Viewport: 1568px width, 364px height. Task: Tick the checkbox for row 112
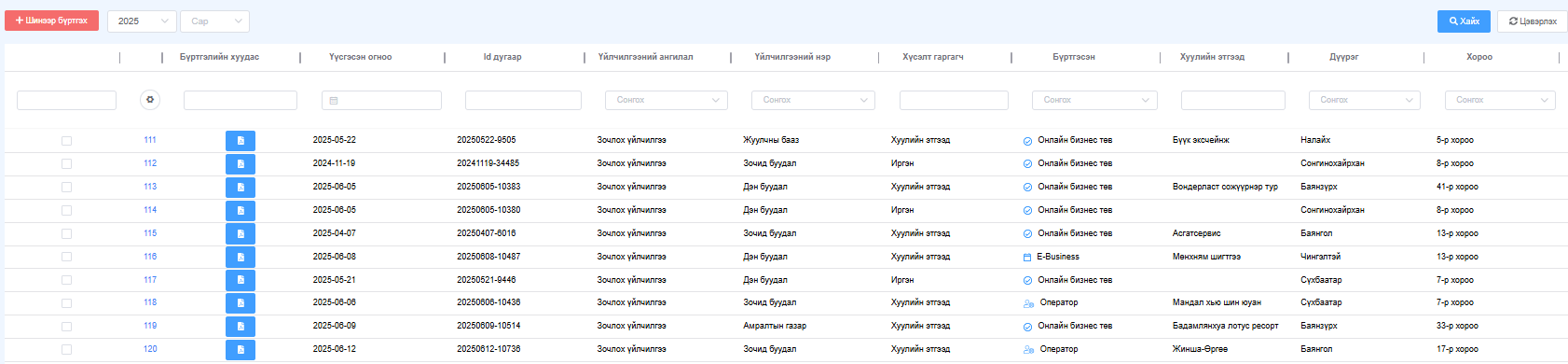tap(66, 164)
